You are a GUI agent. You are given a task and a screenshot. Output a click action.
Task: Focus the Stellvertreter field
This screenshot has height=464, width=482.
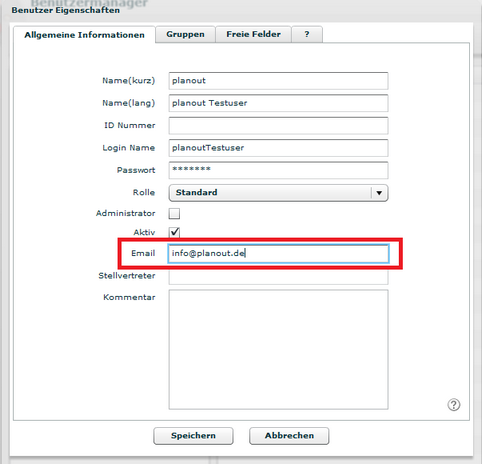click(278, 277)
